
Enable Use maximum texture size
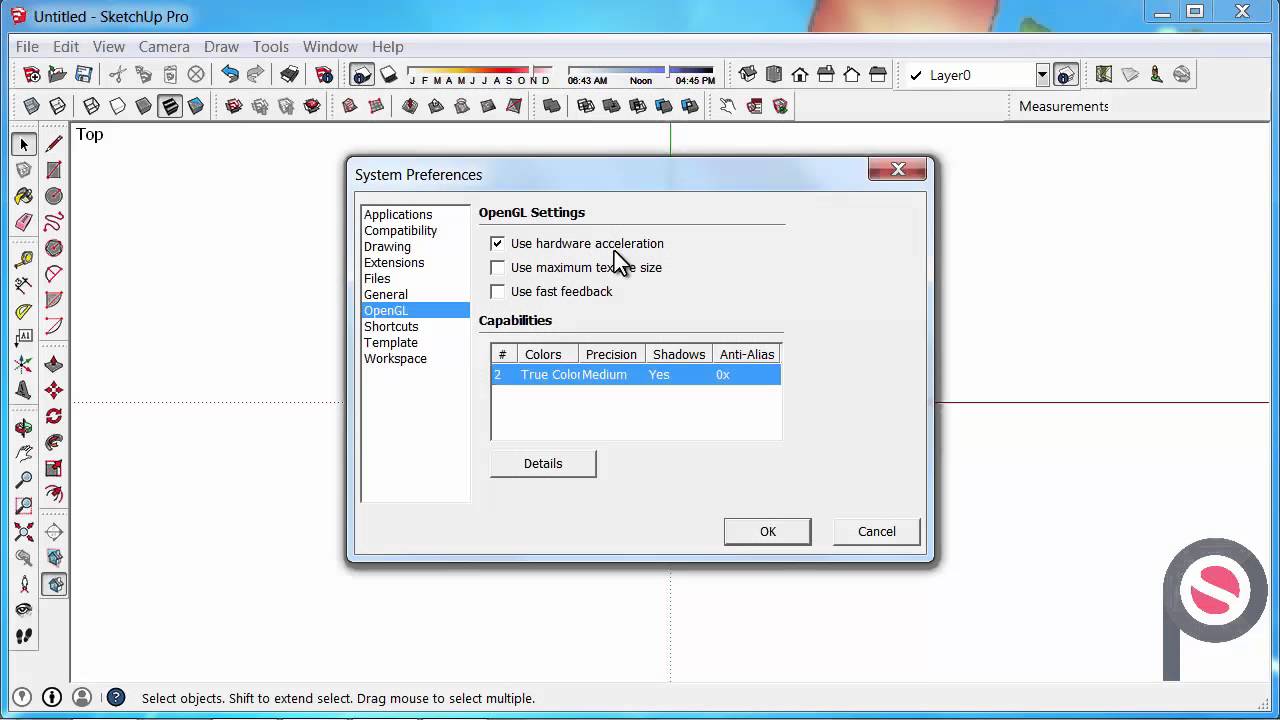497,267
